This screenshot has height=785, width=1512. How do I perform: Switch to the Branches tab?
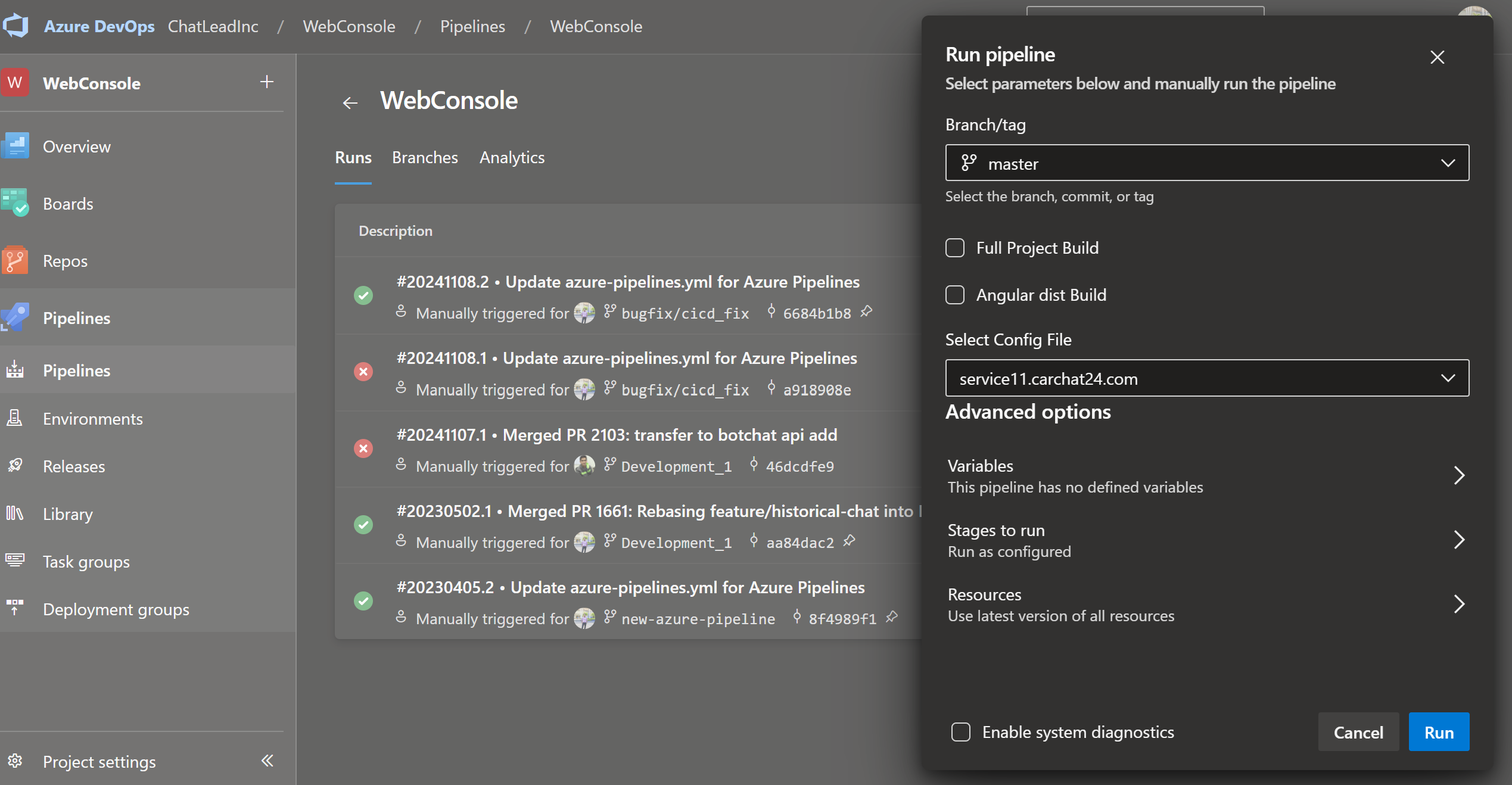[425, 157]
